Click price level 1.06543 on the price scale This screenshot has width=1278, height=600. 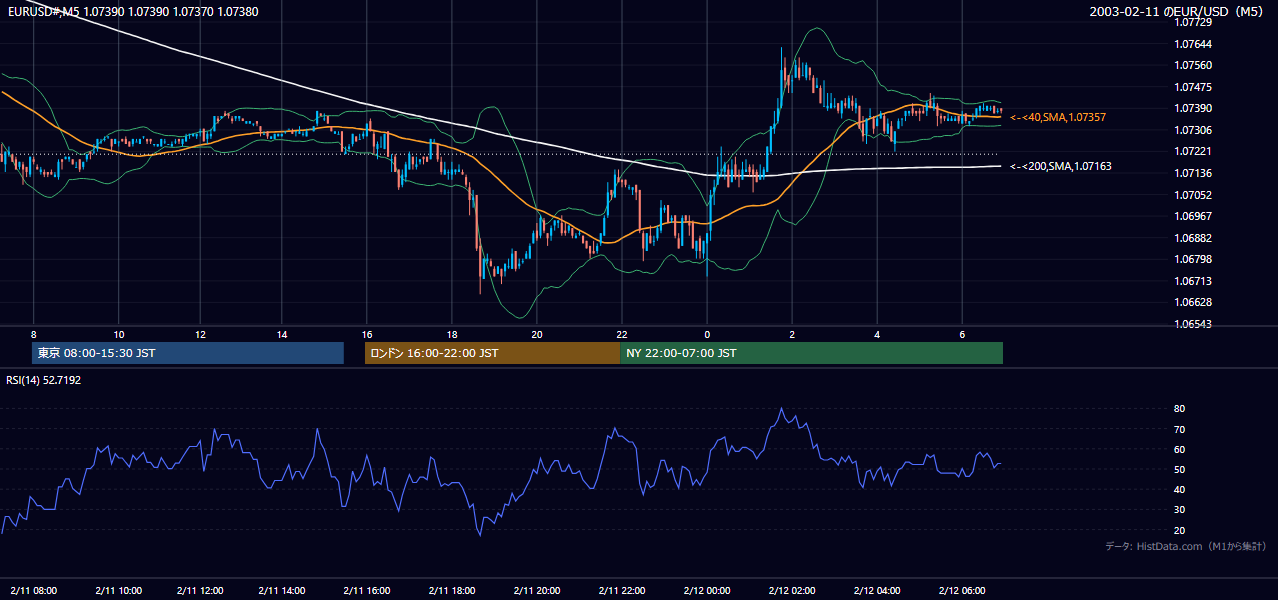coord(1193,324)
